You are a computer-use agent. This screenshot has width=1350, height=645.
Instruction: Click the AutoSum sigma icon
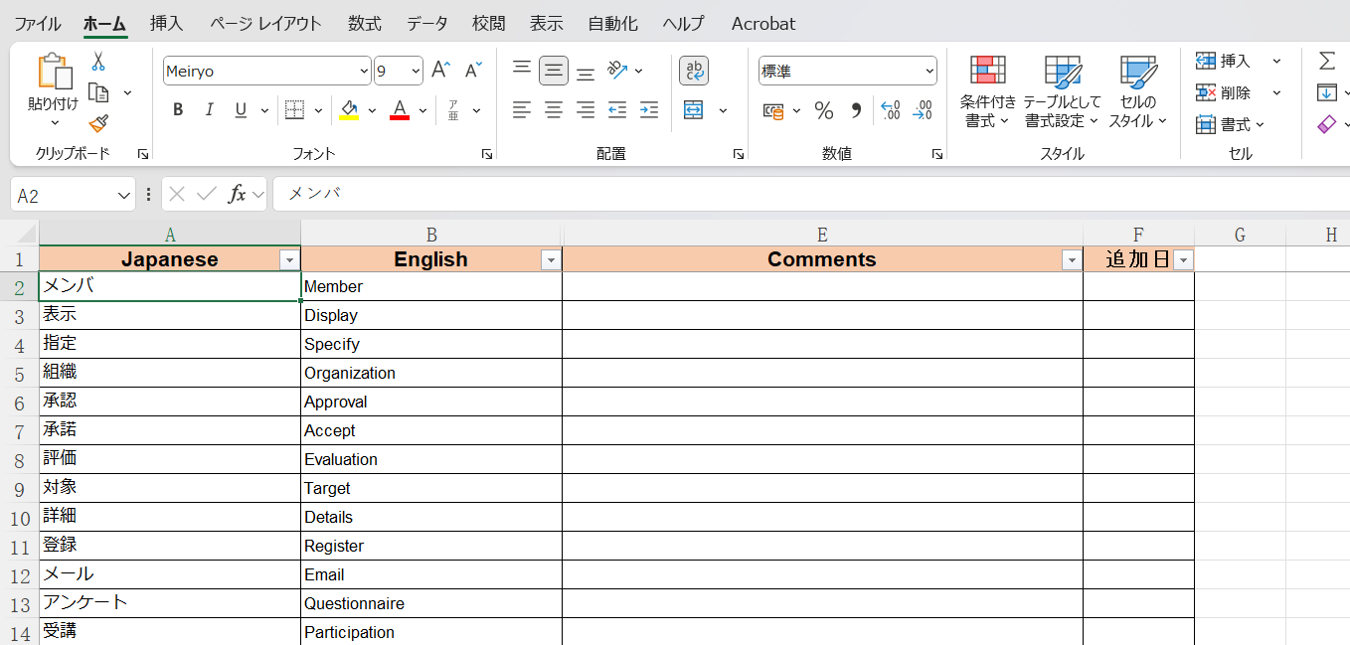[x=1327, y=61]
